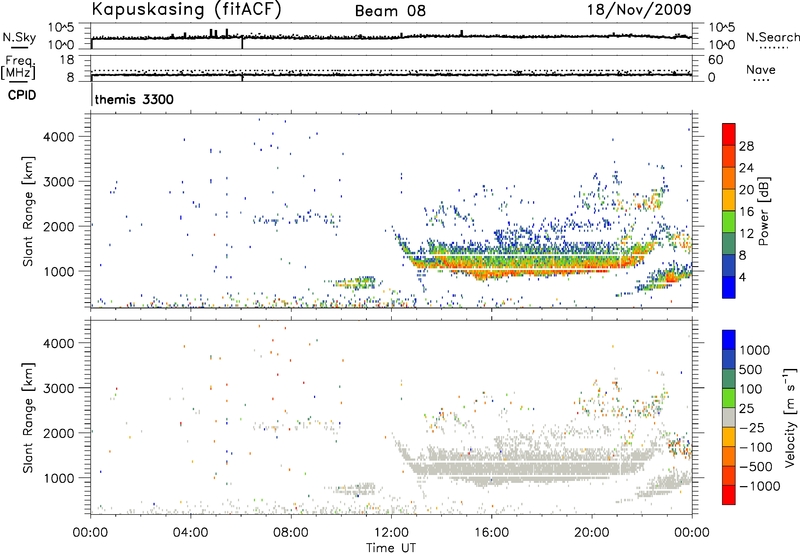
Task: Click the sky noise trace in the top panel
Action: coord(391,37)
